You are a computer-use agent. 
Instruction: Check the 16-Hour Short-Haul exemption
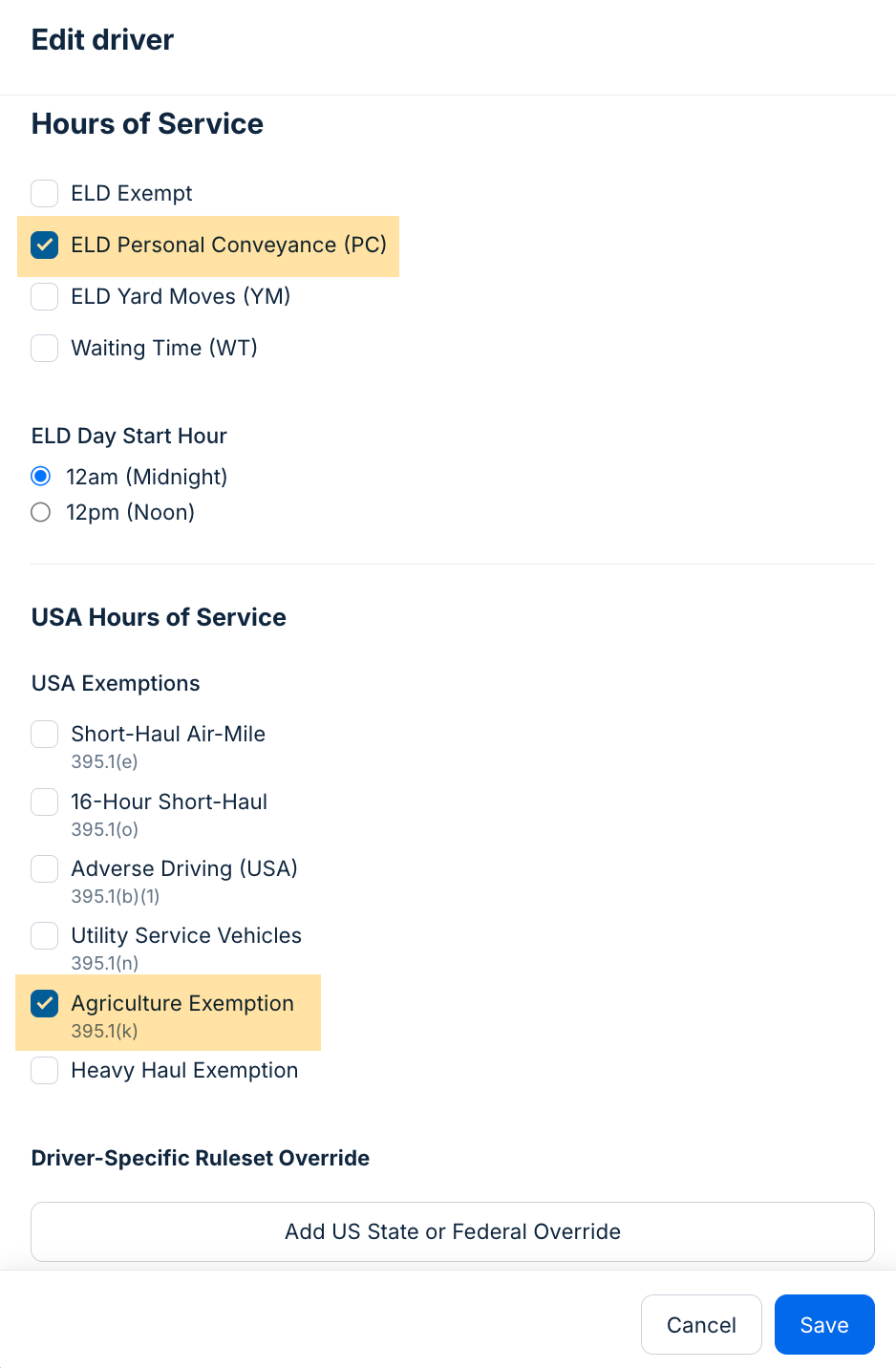tap(45, 802)
